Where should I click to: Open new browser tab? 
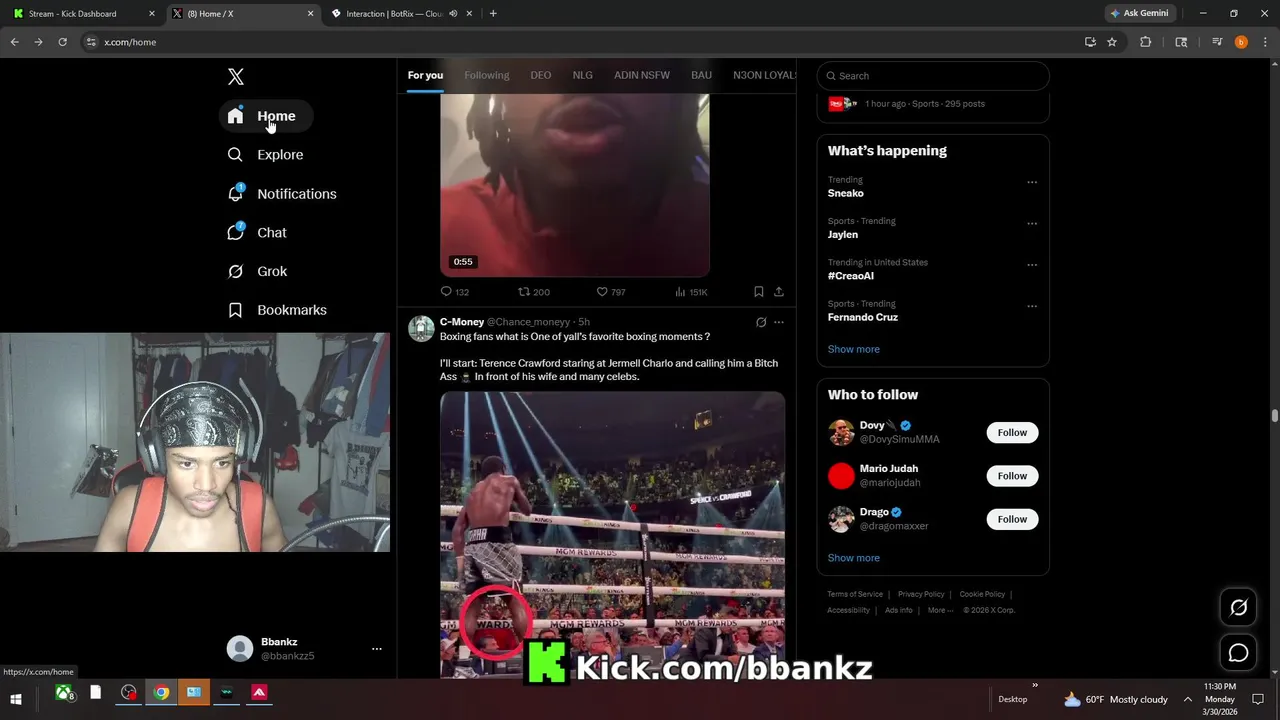tap(493, 13)
